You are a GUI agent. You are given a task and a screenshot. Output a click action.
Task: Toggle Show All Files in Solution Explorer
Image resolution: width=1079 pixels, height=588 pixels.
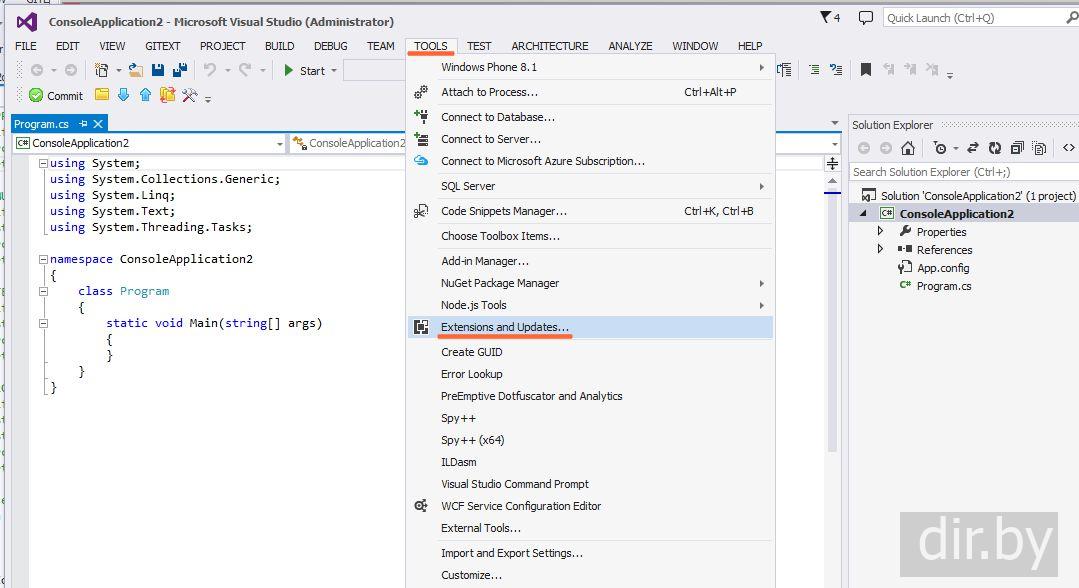point(1039,148)
